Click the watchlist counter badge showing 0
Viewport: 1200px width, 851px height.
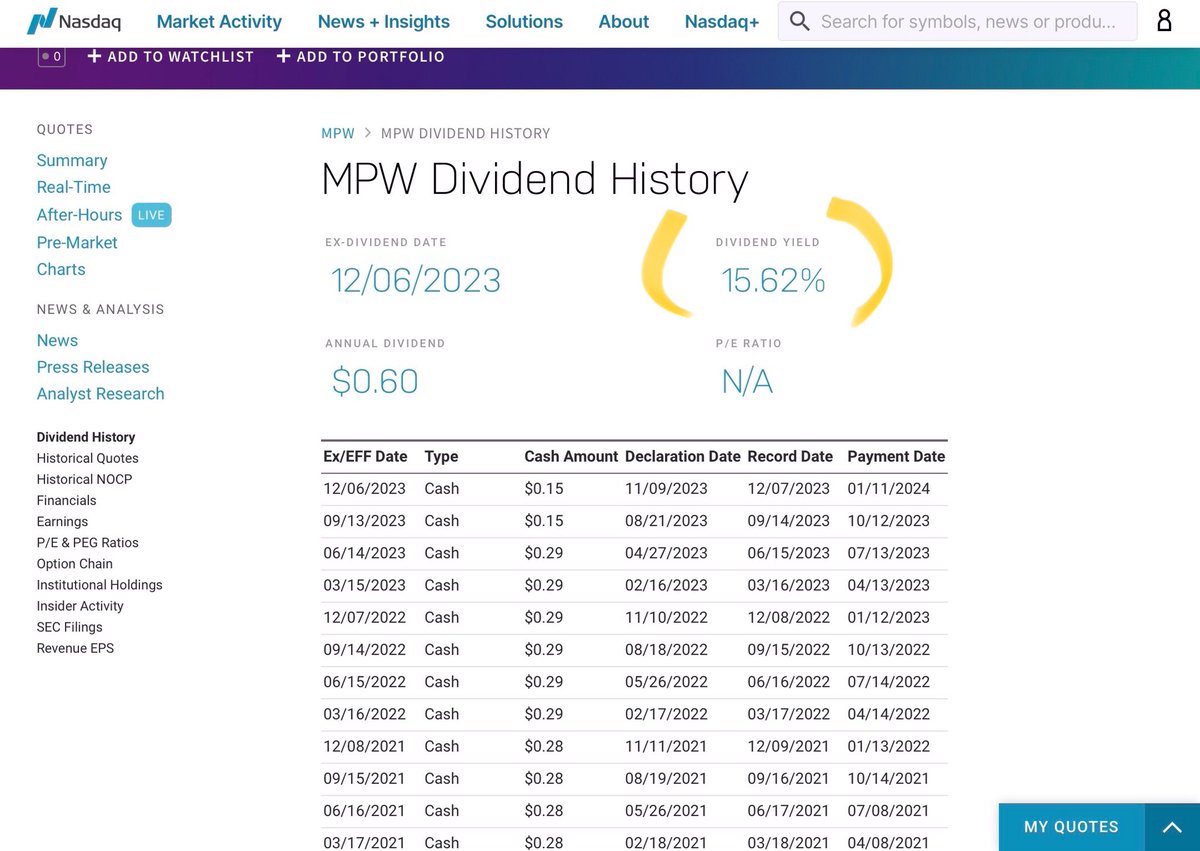point(51,57)
